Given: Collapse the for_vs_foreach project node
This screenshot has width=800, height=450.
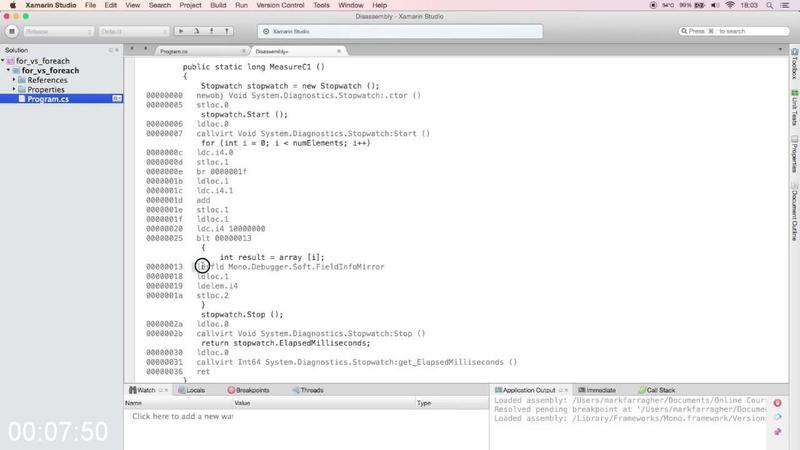Looking at the screenshot, I should coord(9,70).
